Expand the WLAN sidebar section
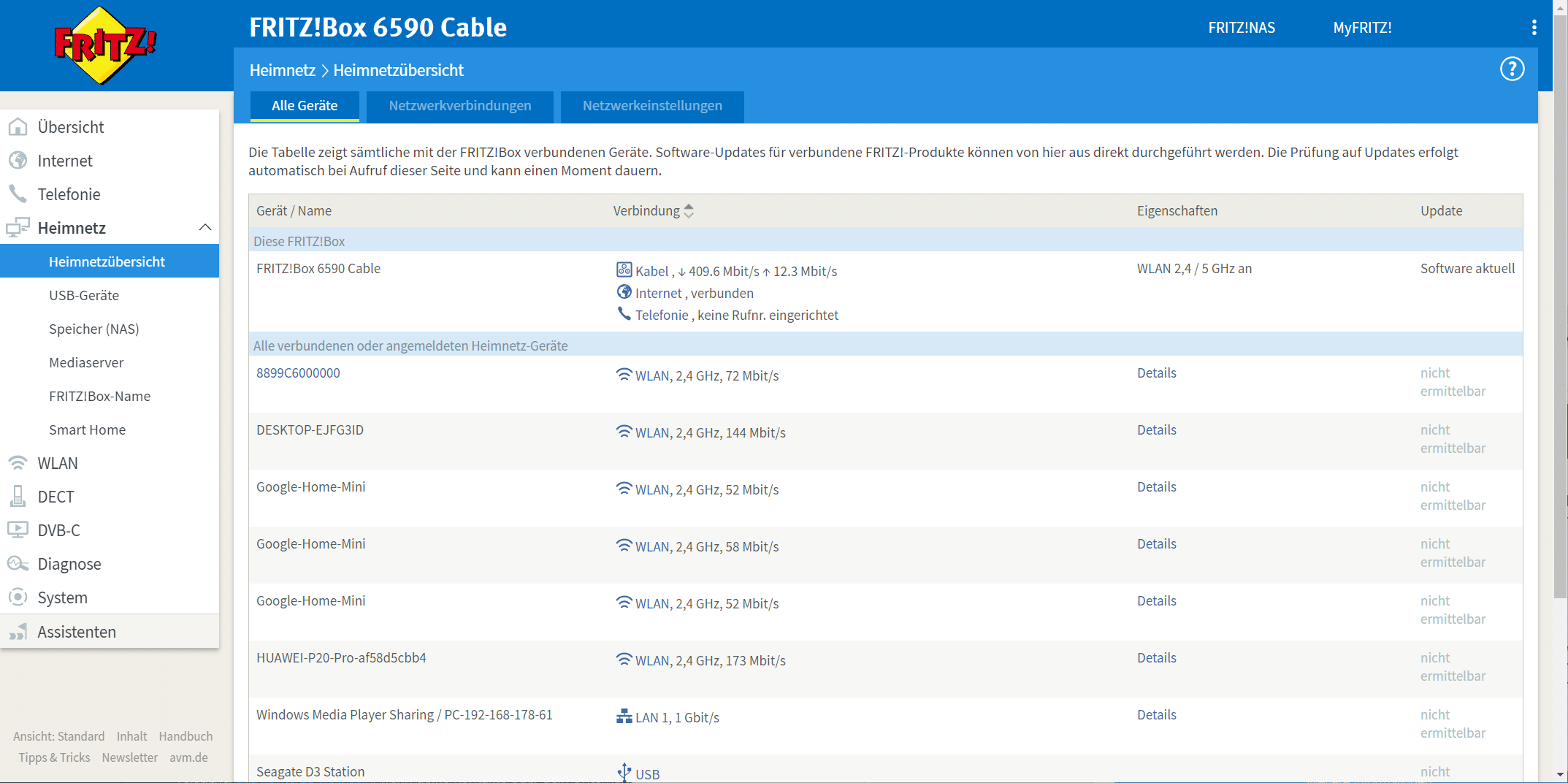 [x=58, y=463]
